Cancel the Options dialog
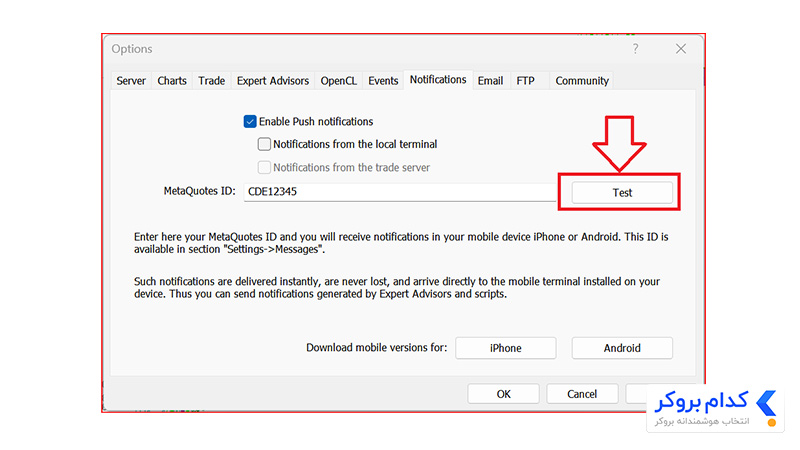 582,394
